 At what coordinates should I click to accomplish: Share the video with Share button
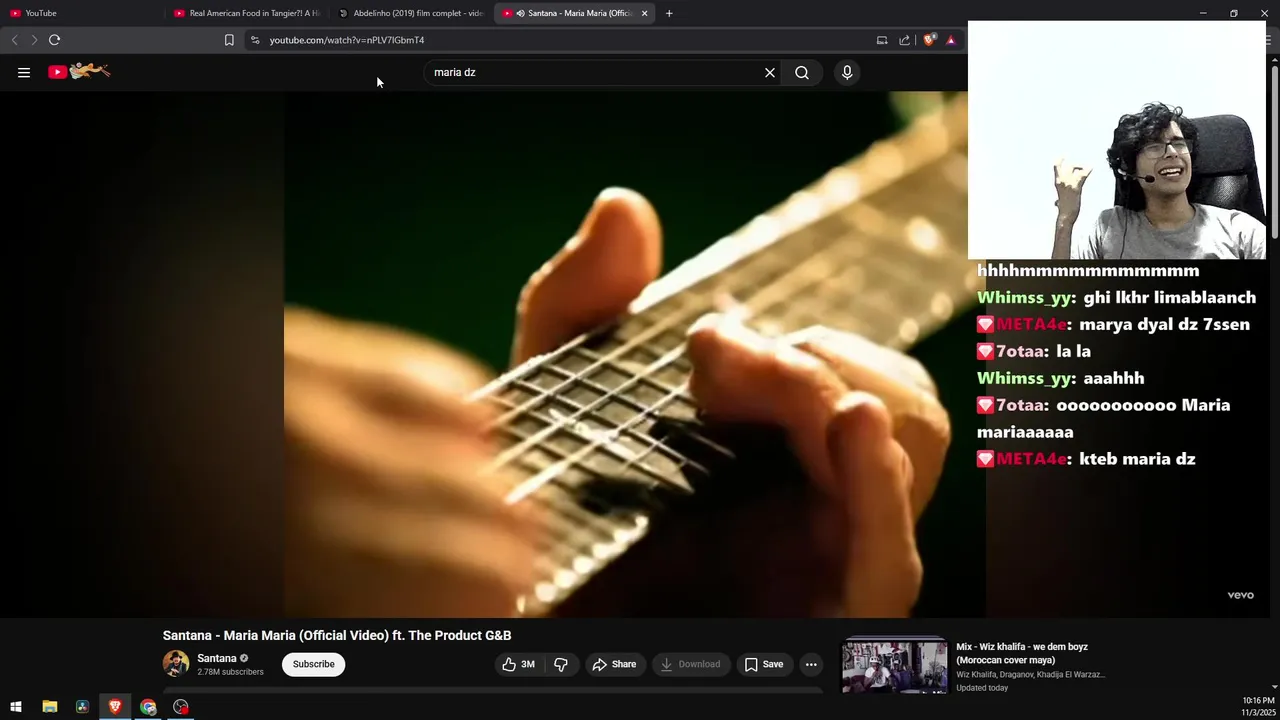613,664
